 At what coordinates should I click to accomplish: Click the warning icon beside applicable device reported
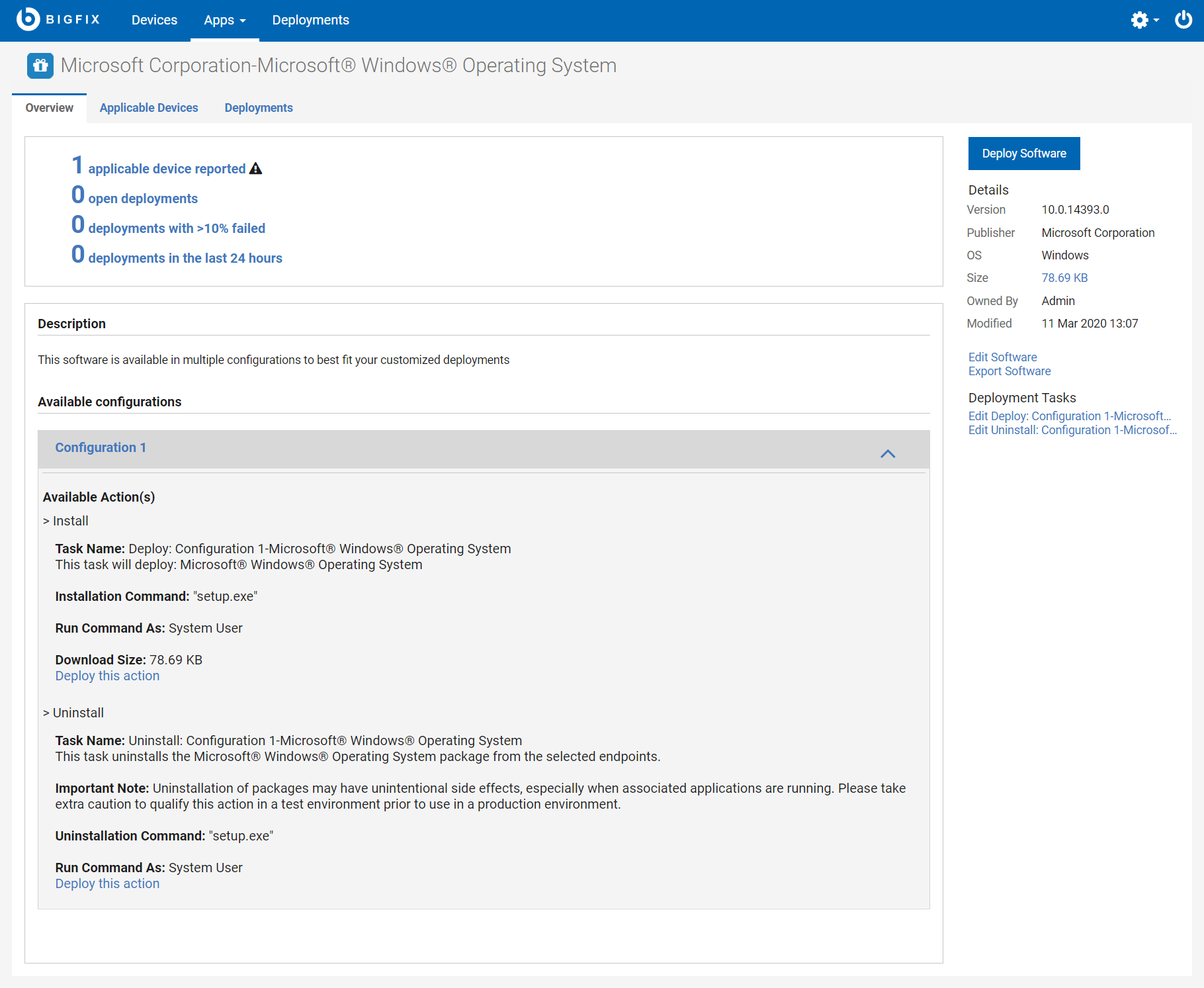[x=256, y=168]
